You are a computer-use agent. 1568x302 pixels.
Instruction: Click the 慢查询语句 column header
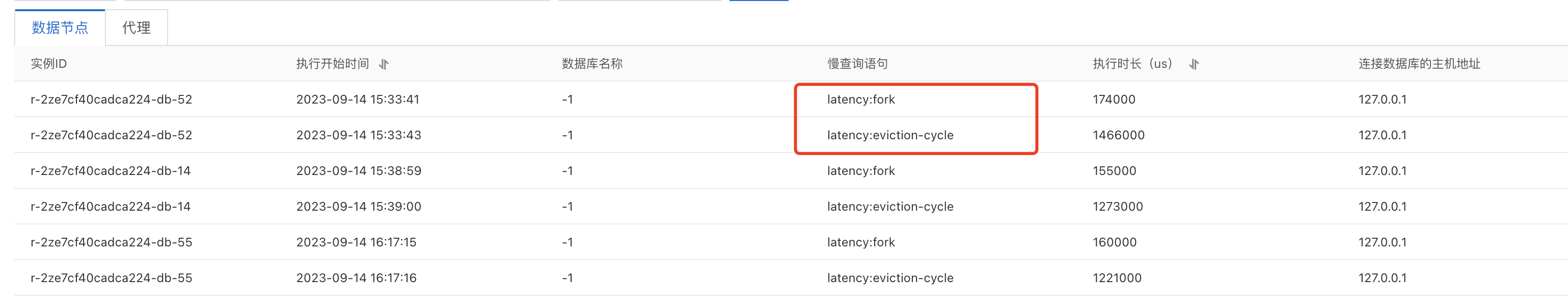pyautogui.click(x=857, y=63)
